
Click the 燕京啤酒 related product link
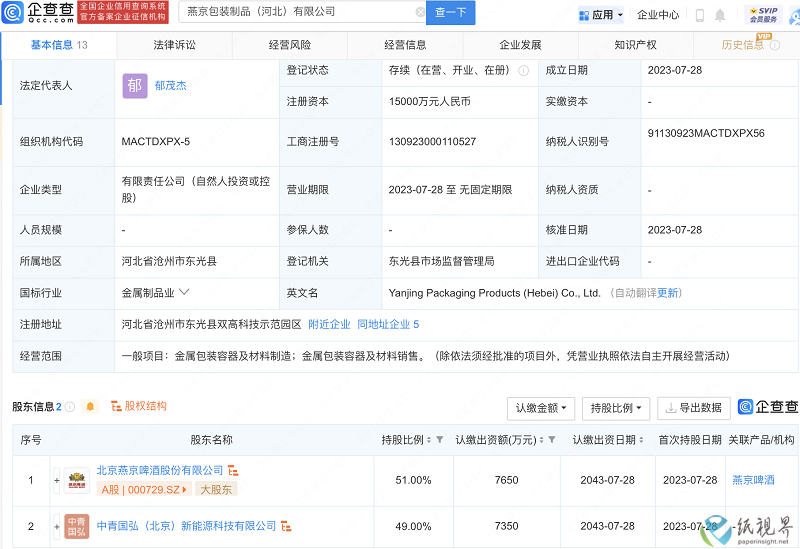click(x=753, y=480)
